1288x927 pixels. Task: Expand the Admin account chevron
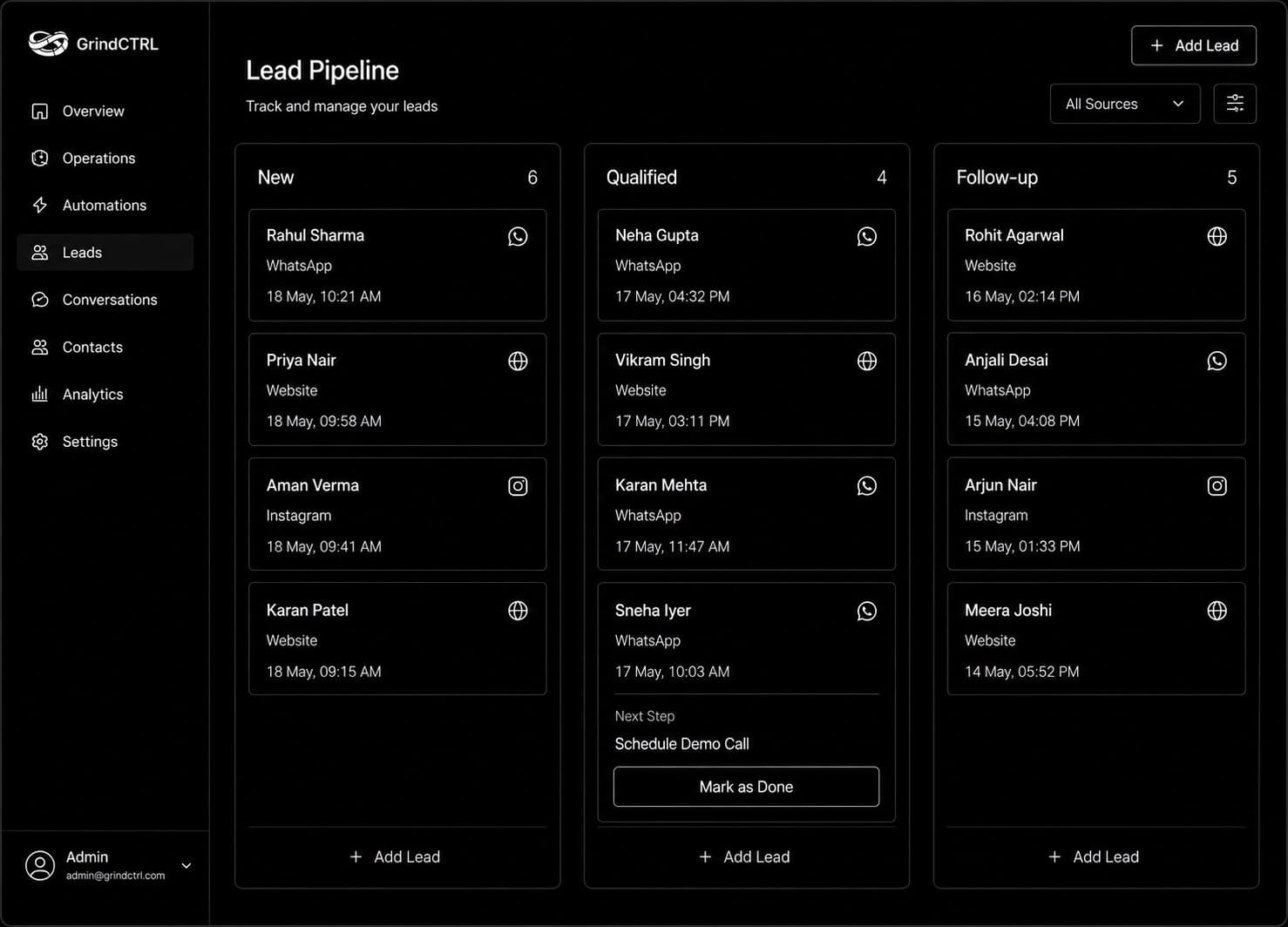coord(186,865)
